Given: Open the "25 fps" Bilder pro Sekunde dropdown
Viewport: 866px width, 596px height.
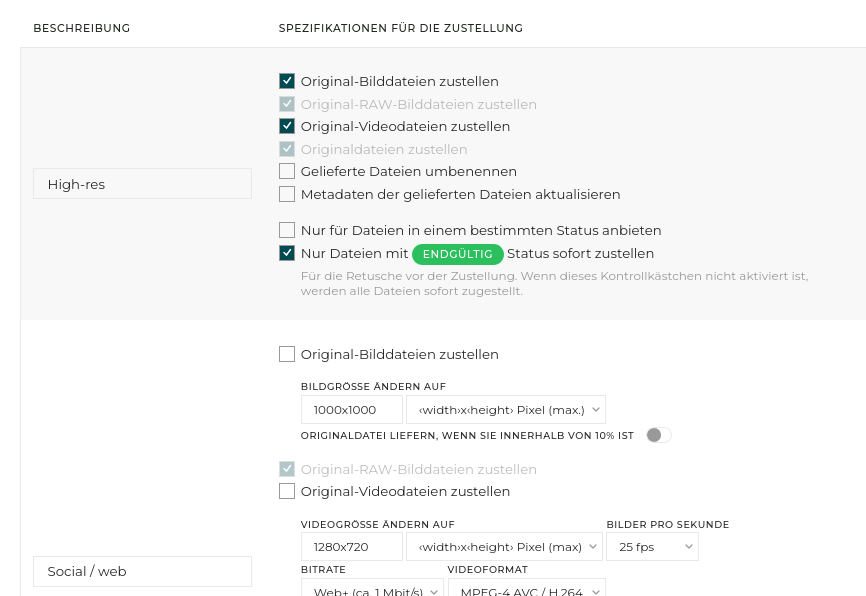Looking at the screenshot, I should [x=652, y=546].
